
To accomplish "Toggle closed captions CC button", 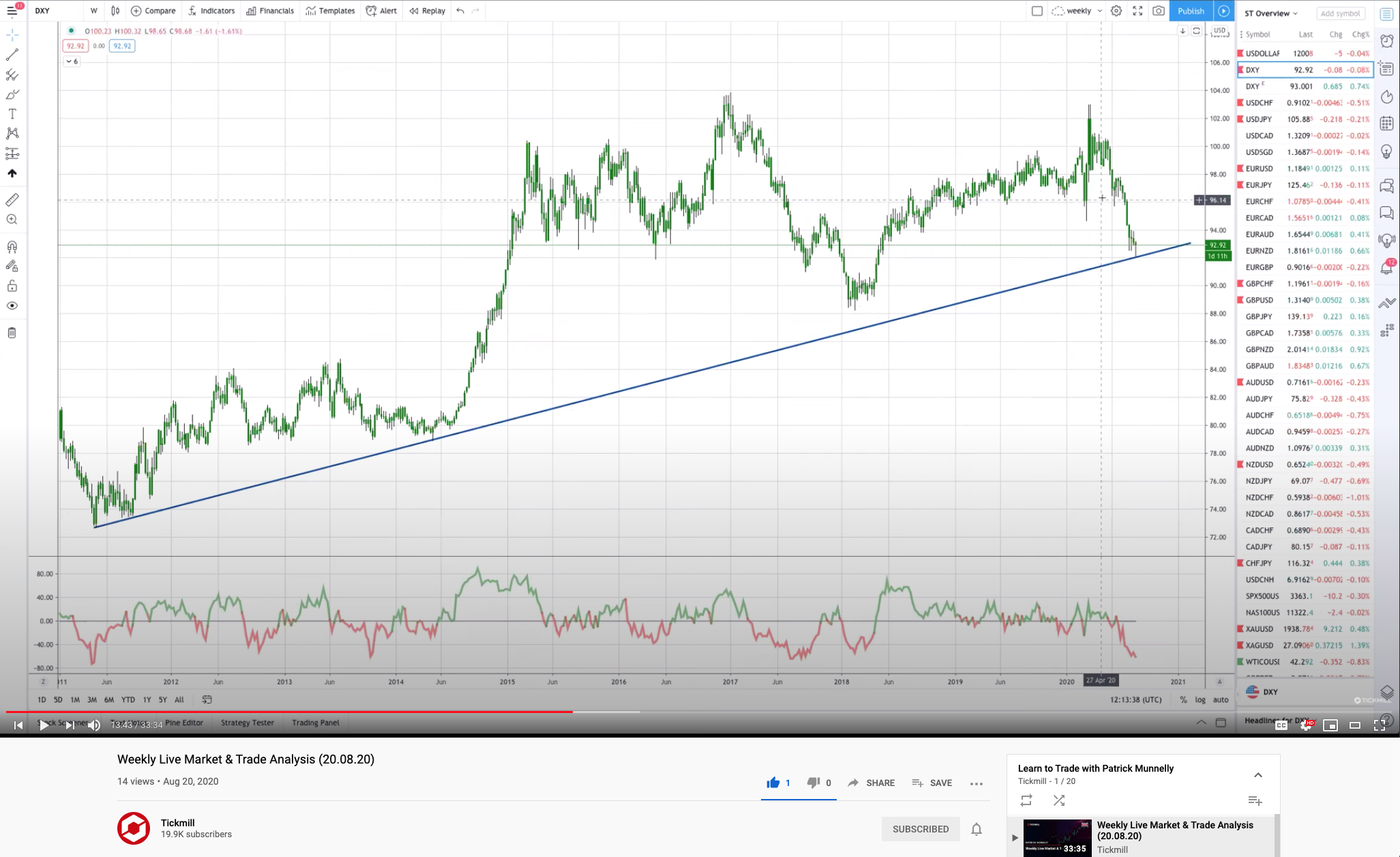I will point(1281,725).
